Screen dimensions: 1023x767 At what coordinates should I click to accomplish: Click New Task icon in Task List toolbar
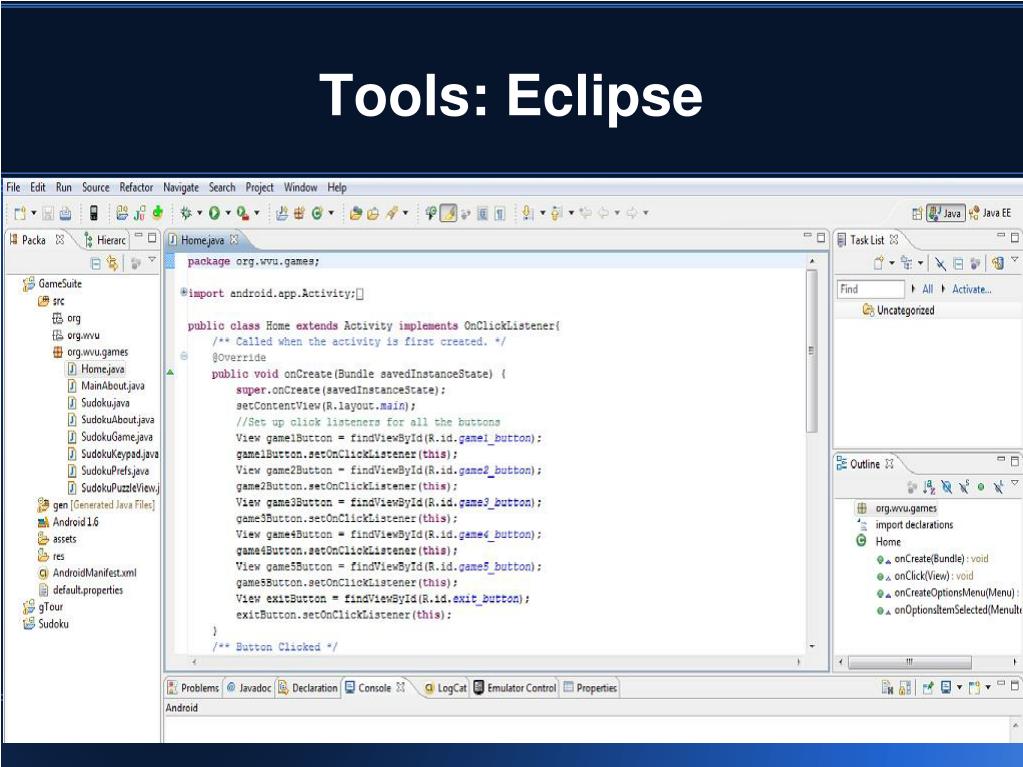879,263
